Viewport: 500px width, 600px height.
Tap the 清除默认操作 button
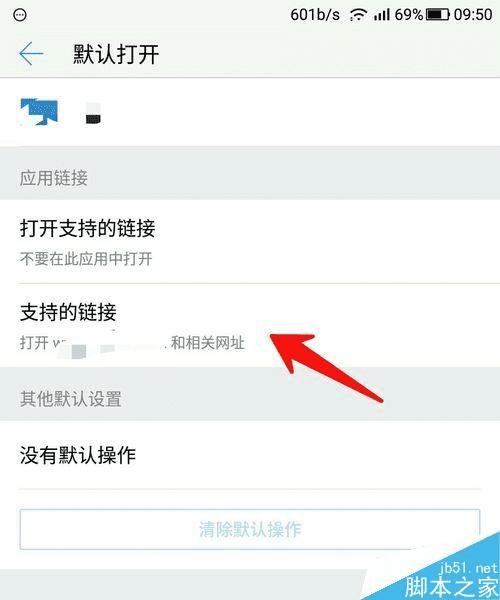click(250, 530)
